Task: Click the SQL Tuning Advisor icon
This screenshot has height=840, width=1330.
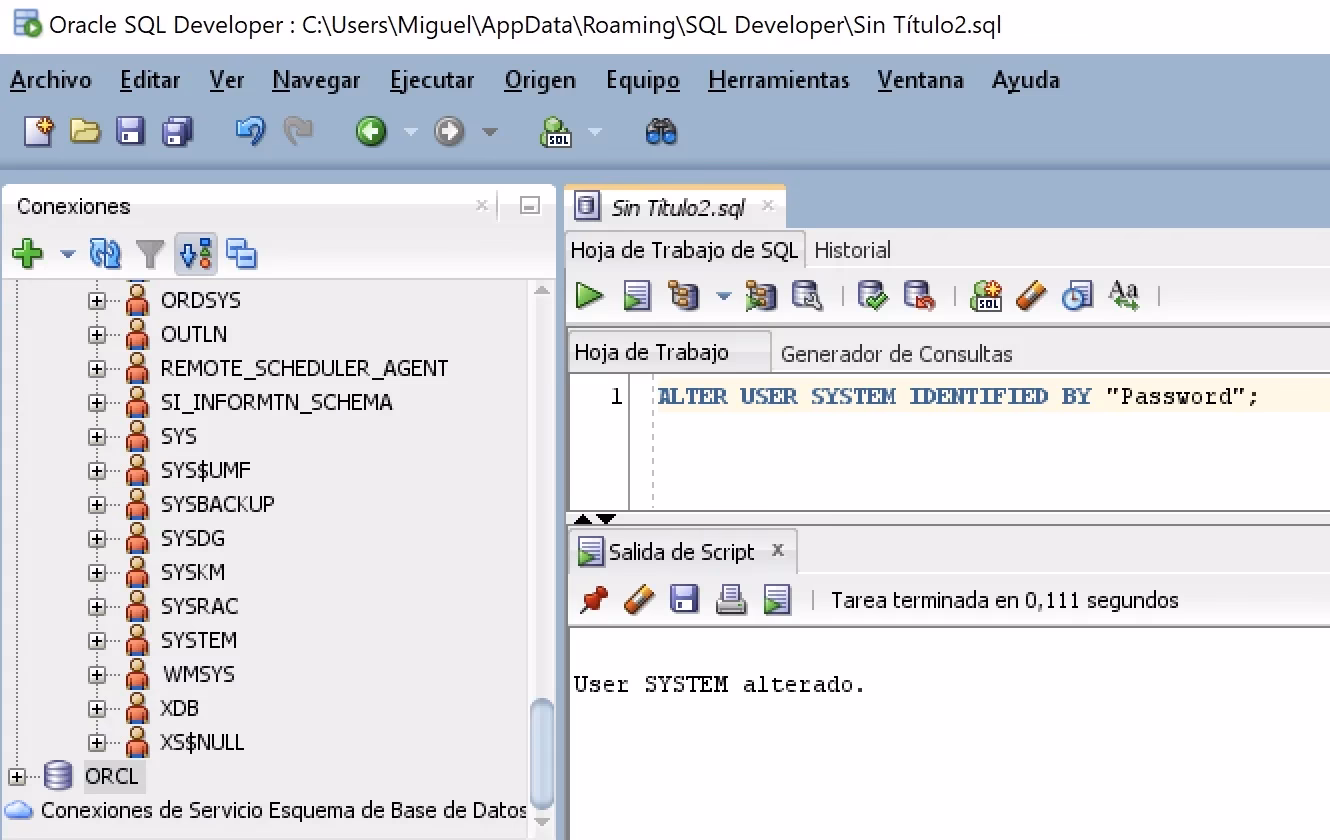Action: pyautogui.click(x=807, y=295)
